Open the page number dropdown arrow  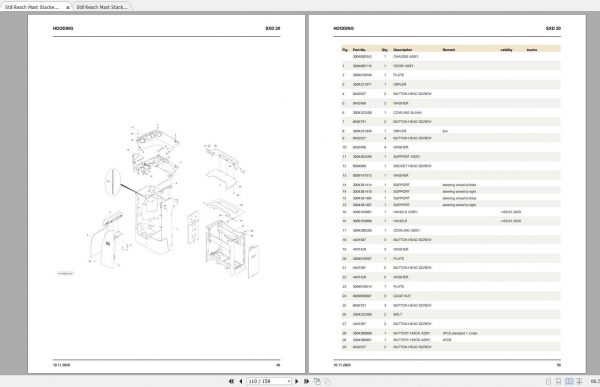coord(289,381)
